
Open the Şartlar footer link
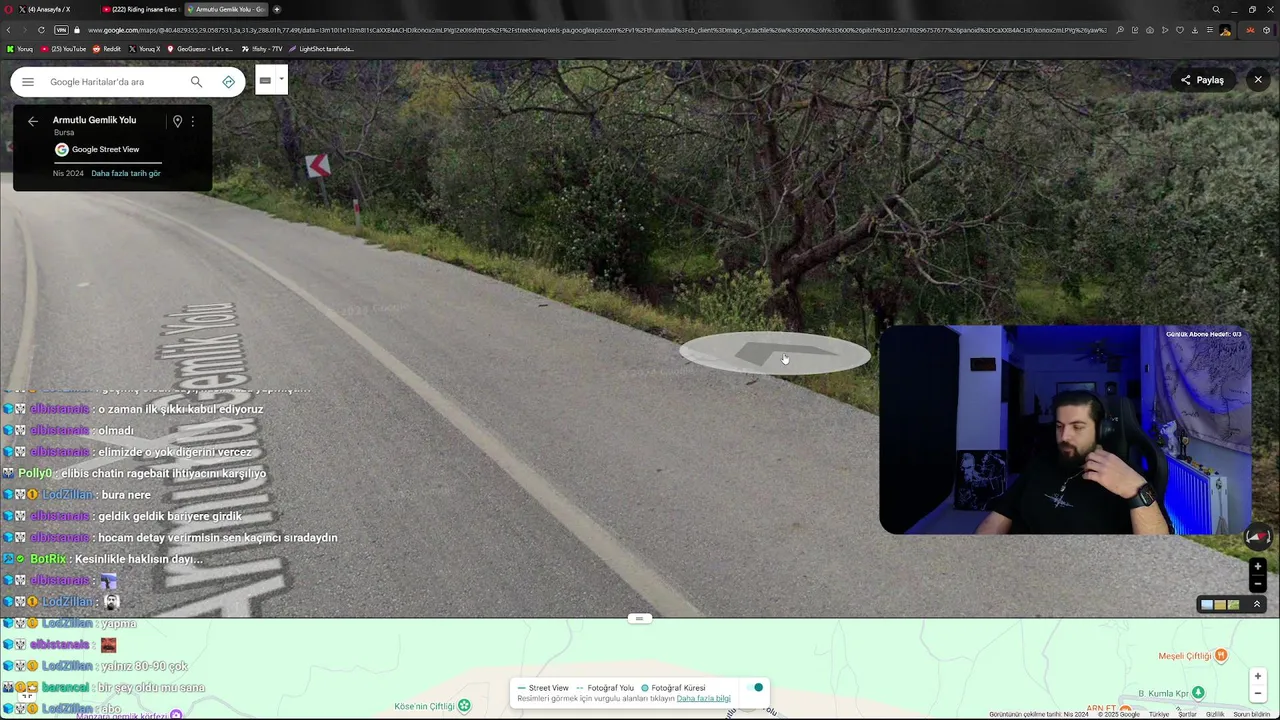[x=1187, y=714]
